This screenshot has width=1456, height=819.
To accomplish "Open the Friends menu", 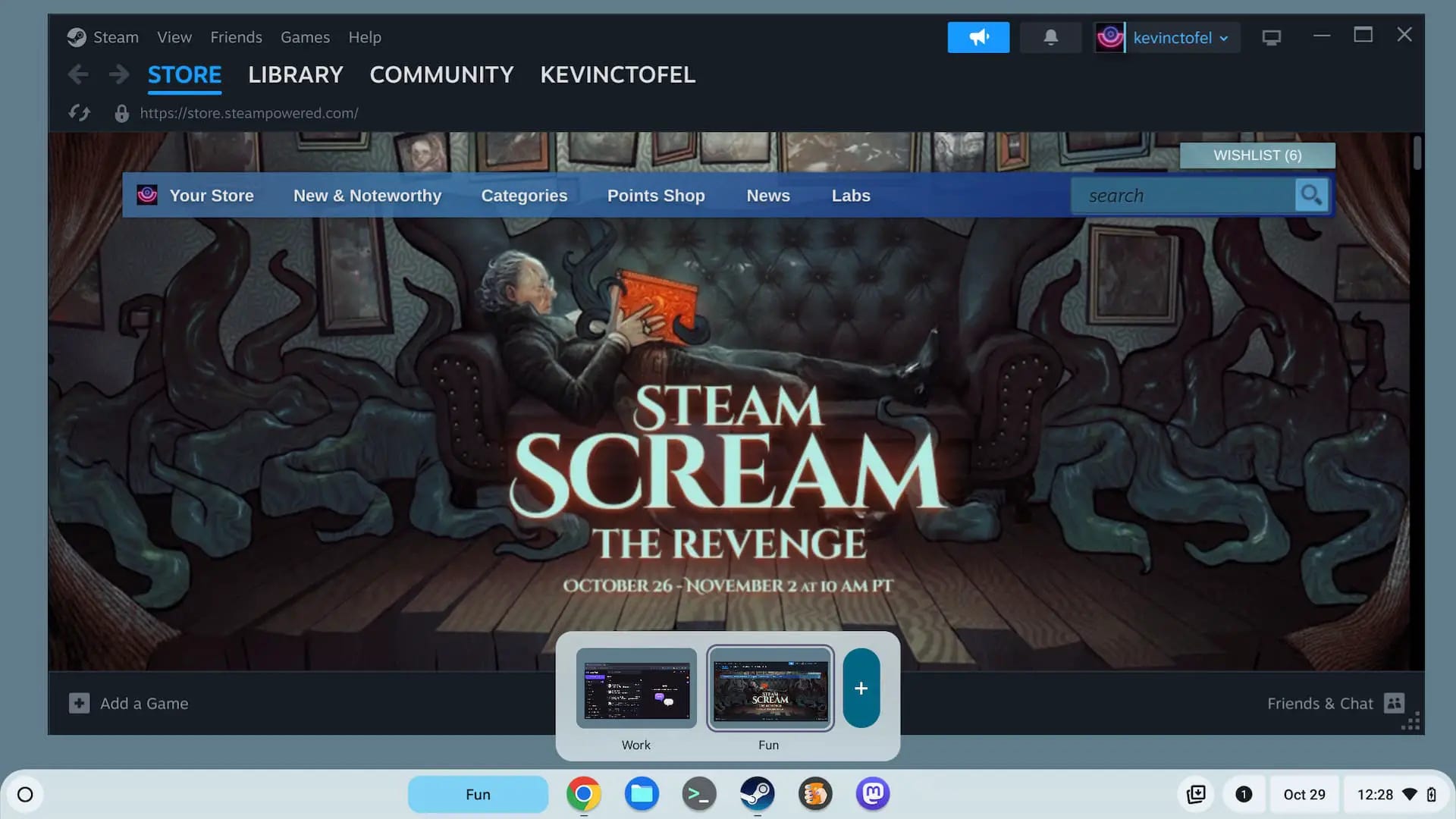I will (x=236, y=37).
